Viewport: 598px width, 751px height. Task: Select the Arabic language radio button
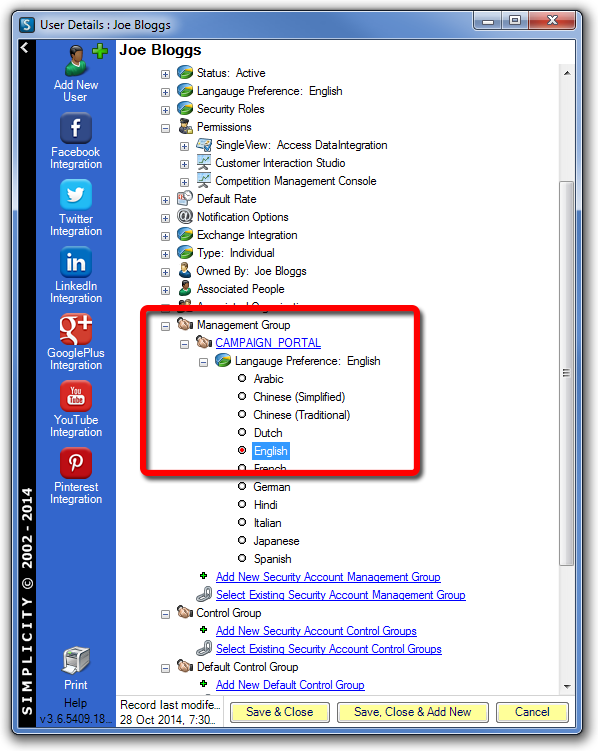242,378
